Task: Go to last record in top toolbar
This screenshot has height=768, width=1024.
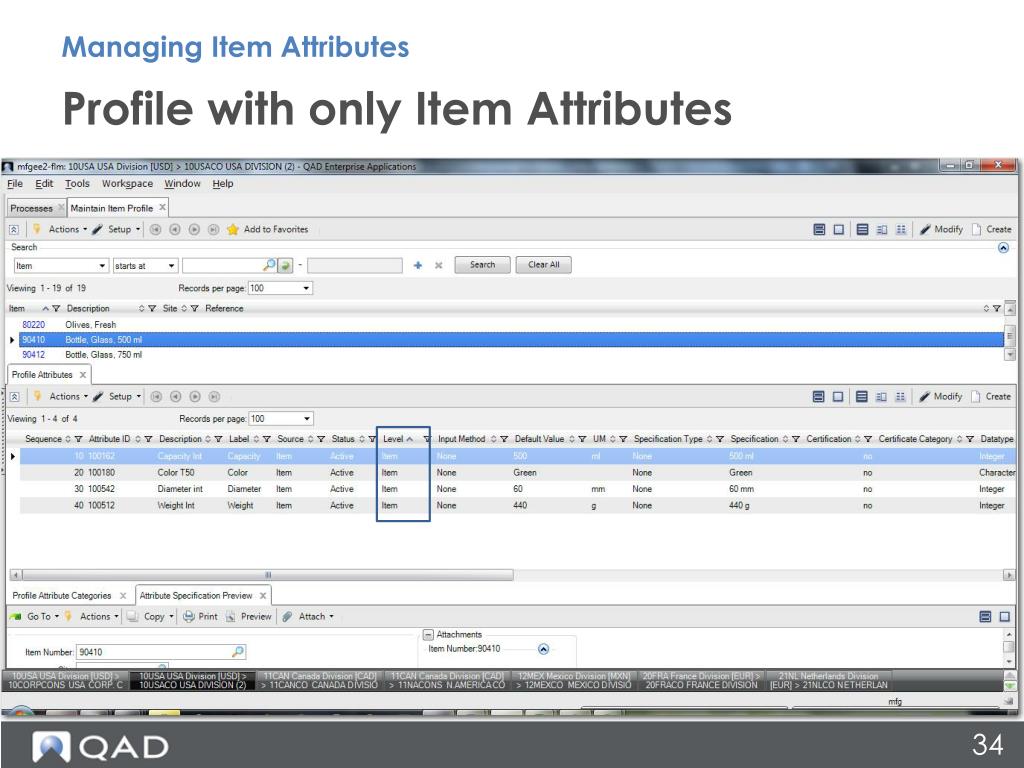Action: 214,229
